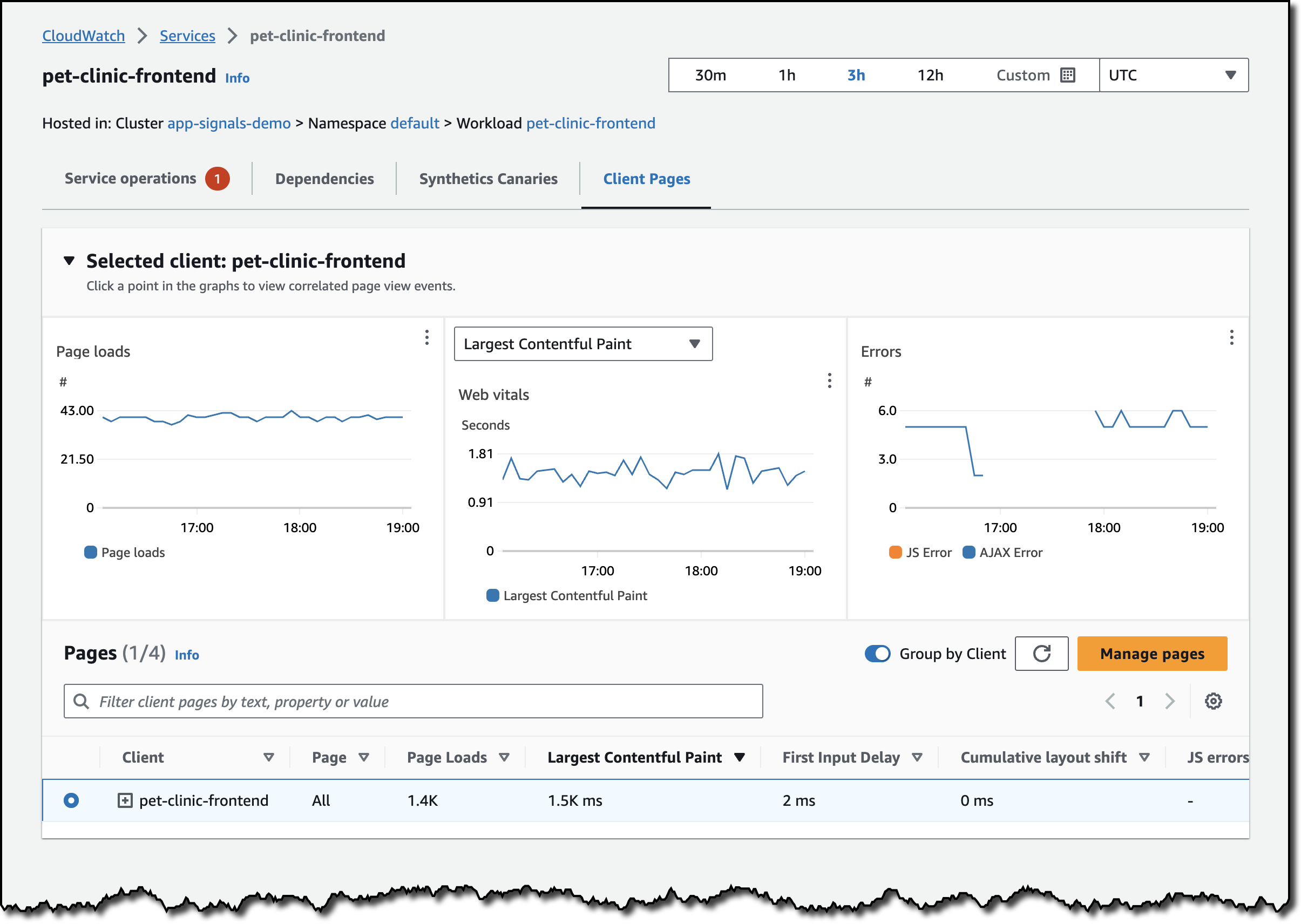
Task: Toggle the AJAX Error legend series
Action: (1002, 553)
